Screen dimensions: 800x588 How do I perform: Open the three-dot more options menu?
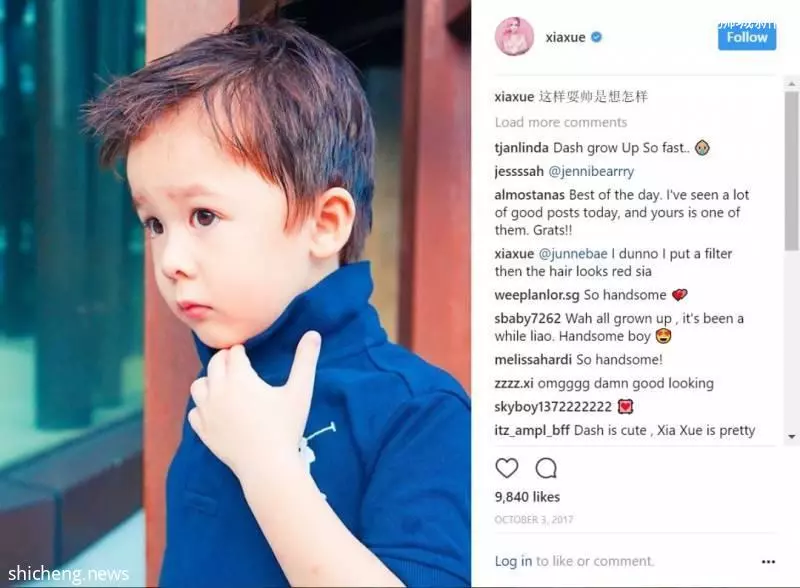point(768,561)
